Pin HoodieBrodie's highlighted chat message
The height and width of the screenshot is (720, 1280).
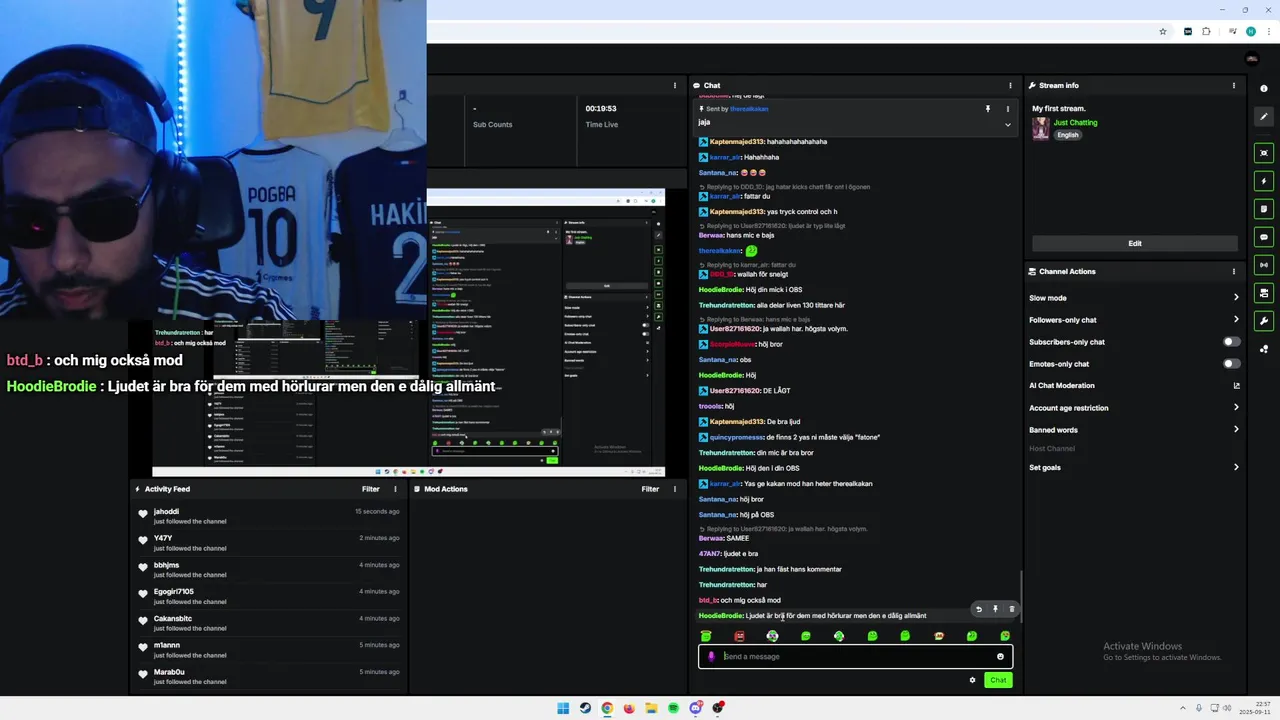[x=995, y=609]
